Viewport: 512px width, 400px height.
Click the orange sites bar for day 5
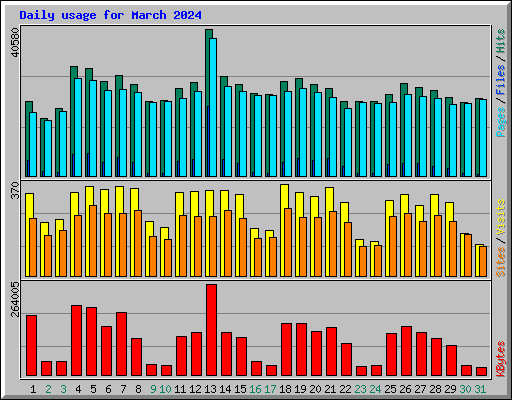[93, 241]
